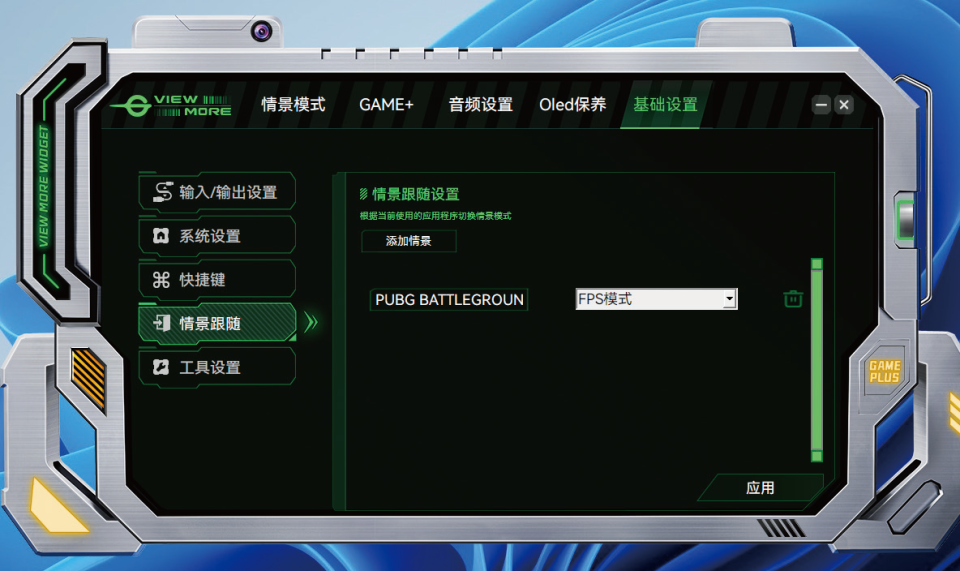Open 系统设置 sidebar item
This screenshot has height=571, width=960.
coord(217,236)
